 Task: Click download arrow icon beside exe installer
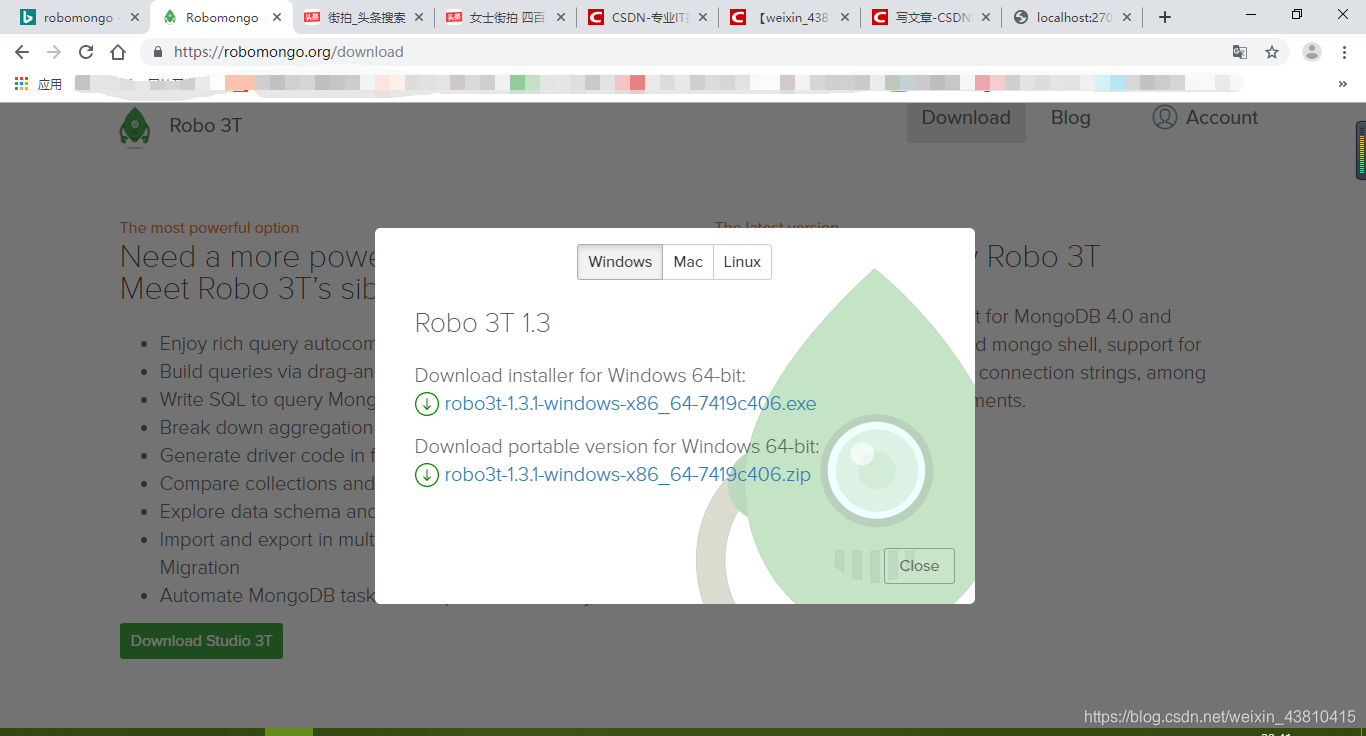coord(427,404)
